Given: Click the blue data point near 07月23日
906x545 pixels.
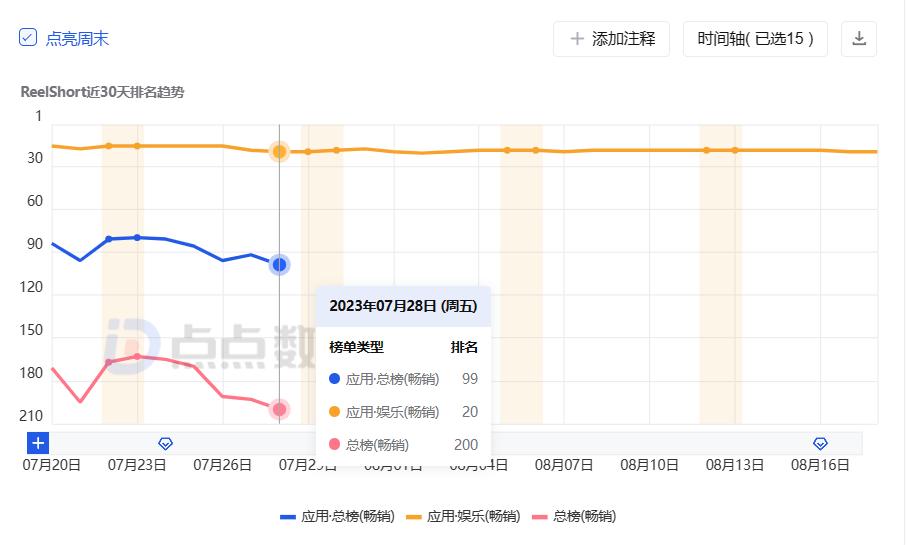Looking at the screenshot, I should [x=137, y=237].
